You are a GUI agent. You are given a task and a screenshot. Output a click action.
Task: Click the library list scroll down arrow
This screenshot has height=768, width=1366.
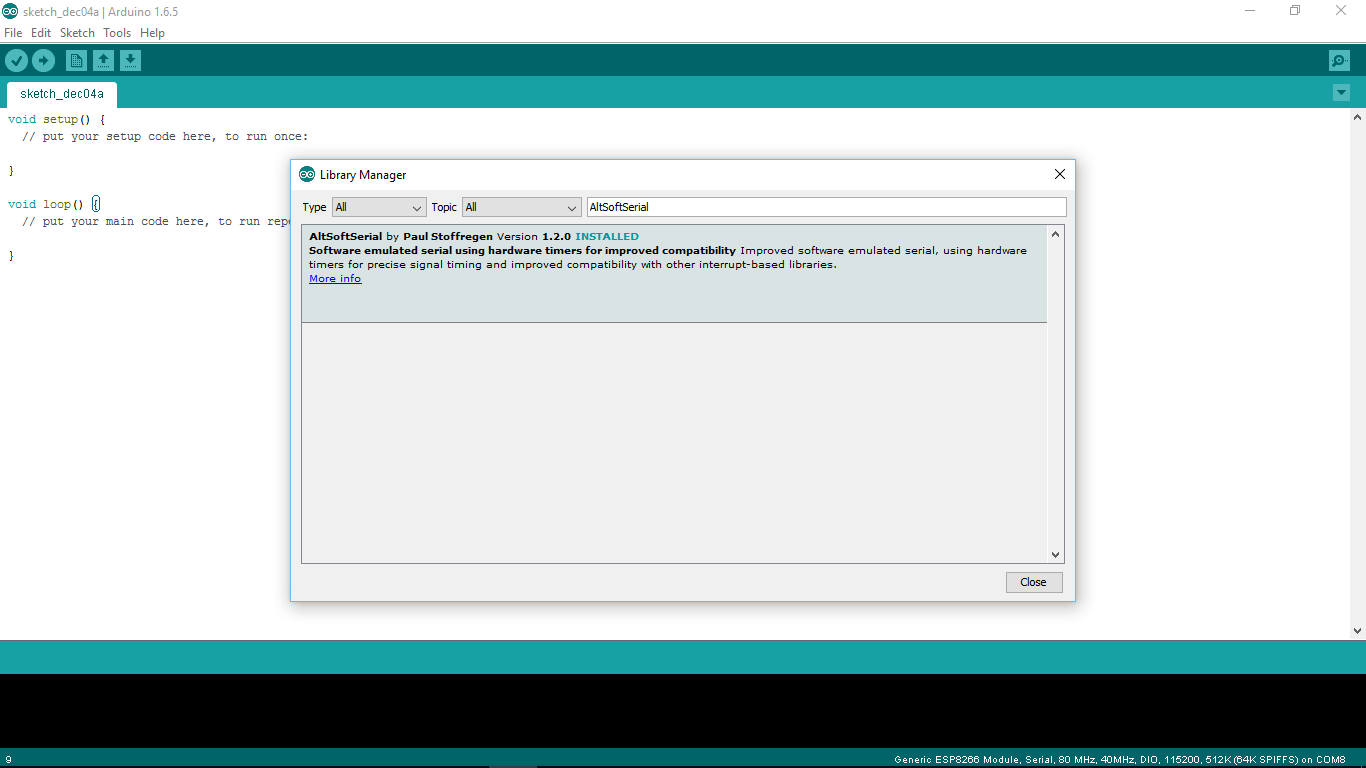[1055, 554]
